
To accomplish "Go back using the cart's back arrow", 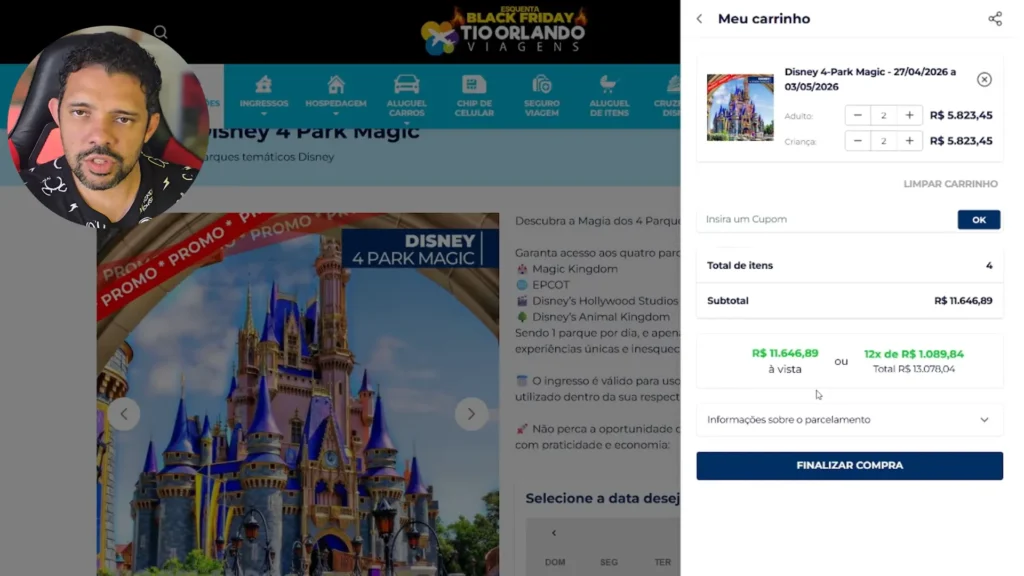I will click(x=699, y=19).
